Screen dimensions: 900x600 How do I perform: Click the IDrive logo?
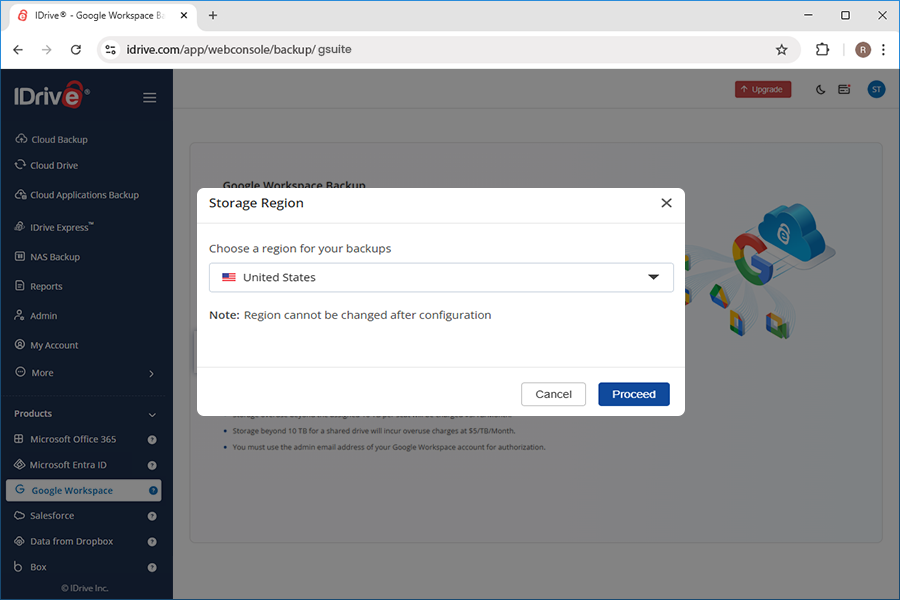51,95
